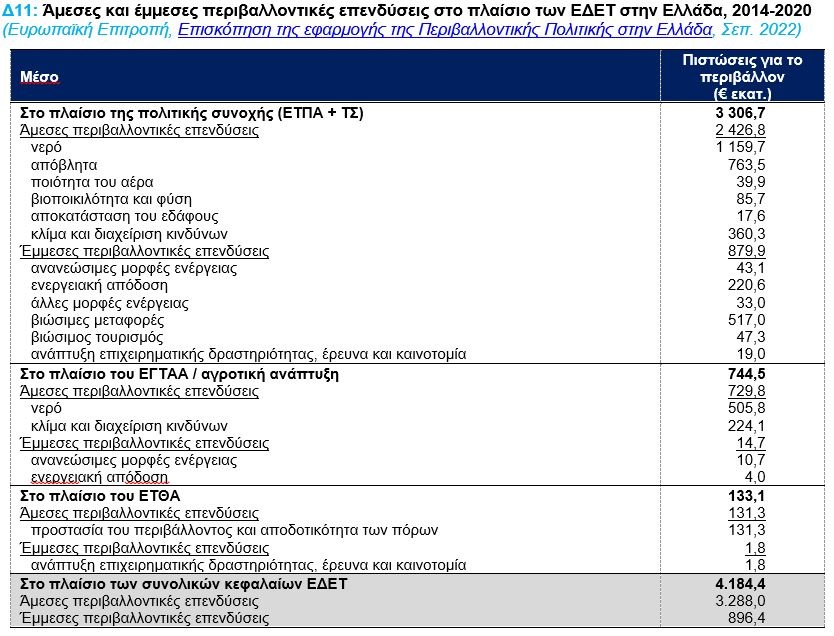This screenshot has width=834, height=636.
Task: Click the value 2 426,8
Action: (740, 130)
